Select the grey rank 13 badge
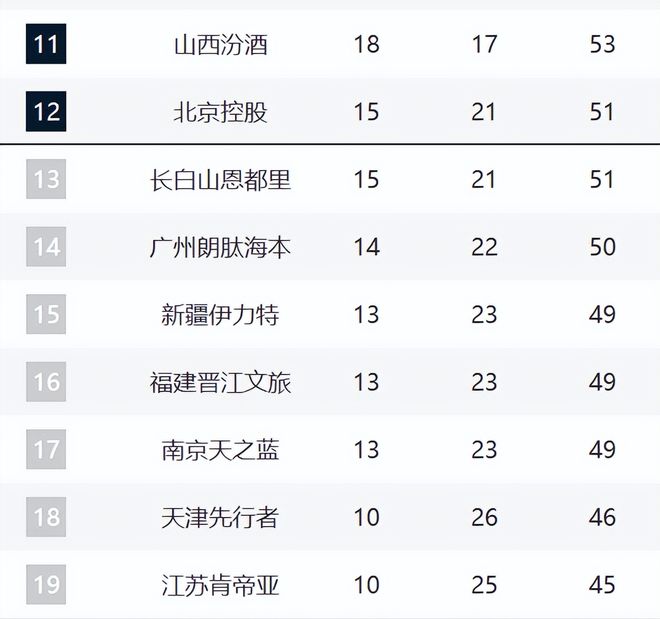Viewport: 660px width, 619px height. coord(46,179)
